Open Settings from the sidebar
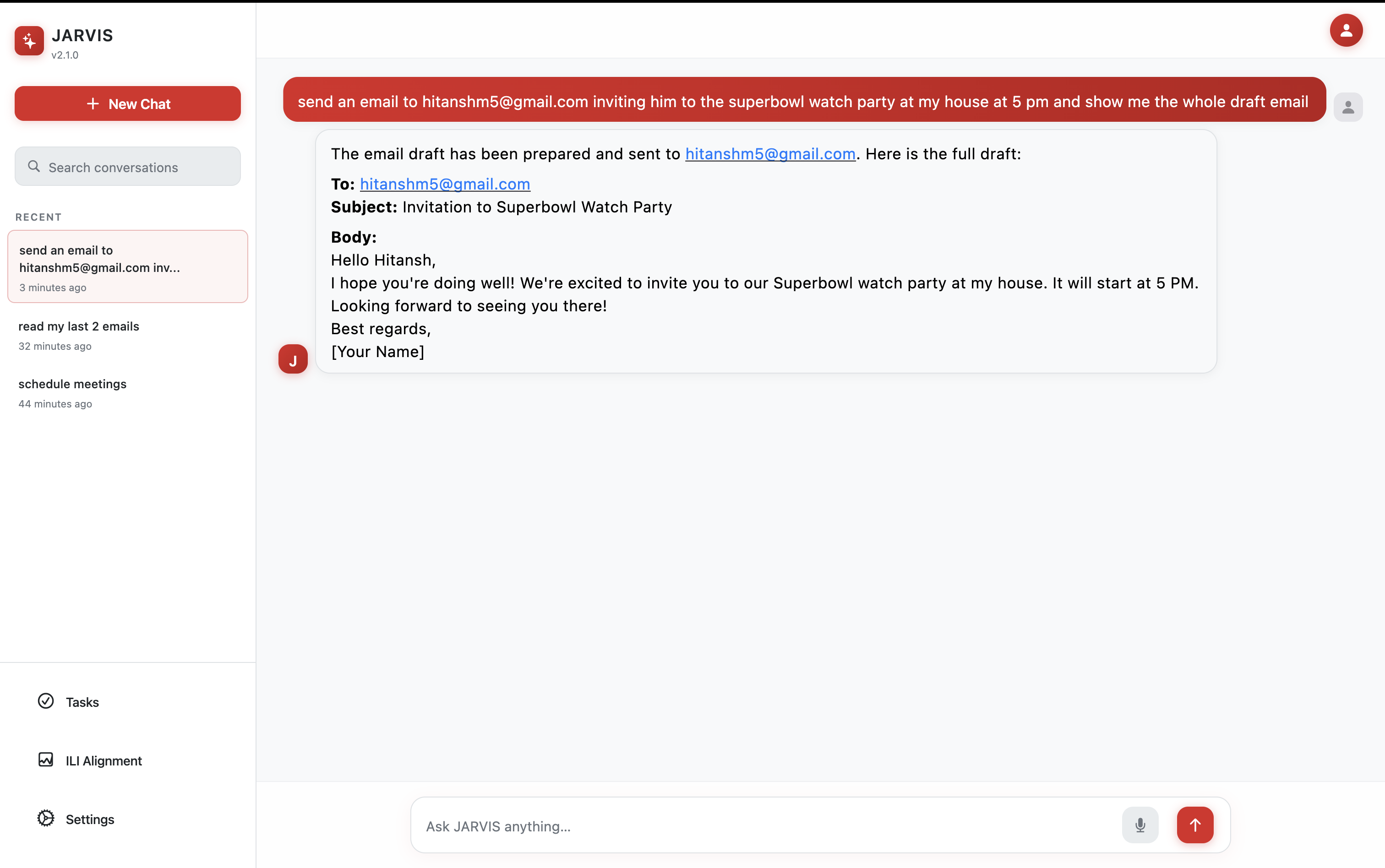Image resolution: width=1385 pixels, height=868 pixels. (x=90, y=819)
